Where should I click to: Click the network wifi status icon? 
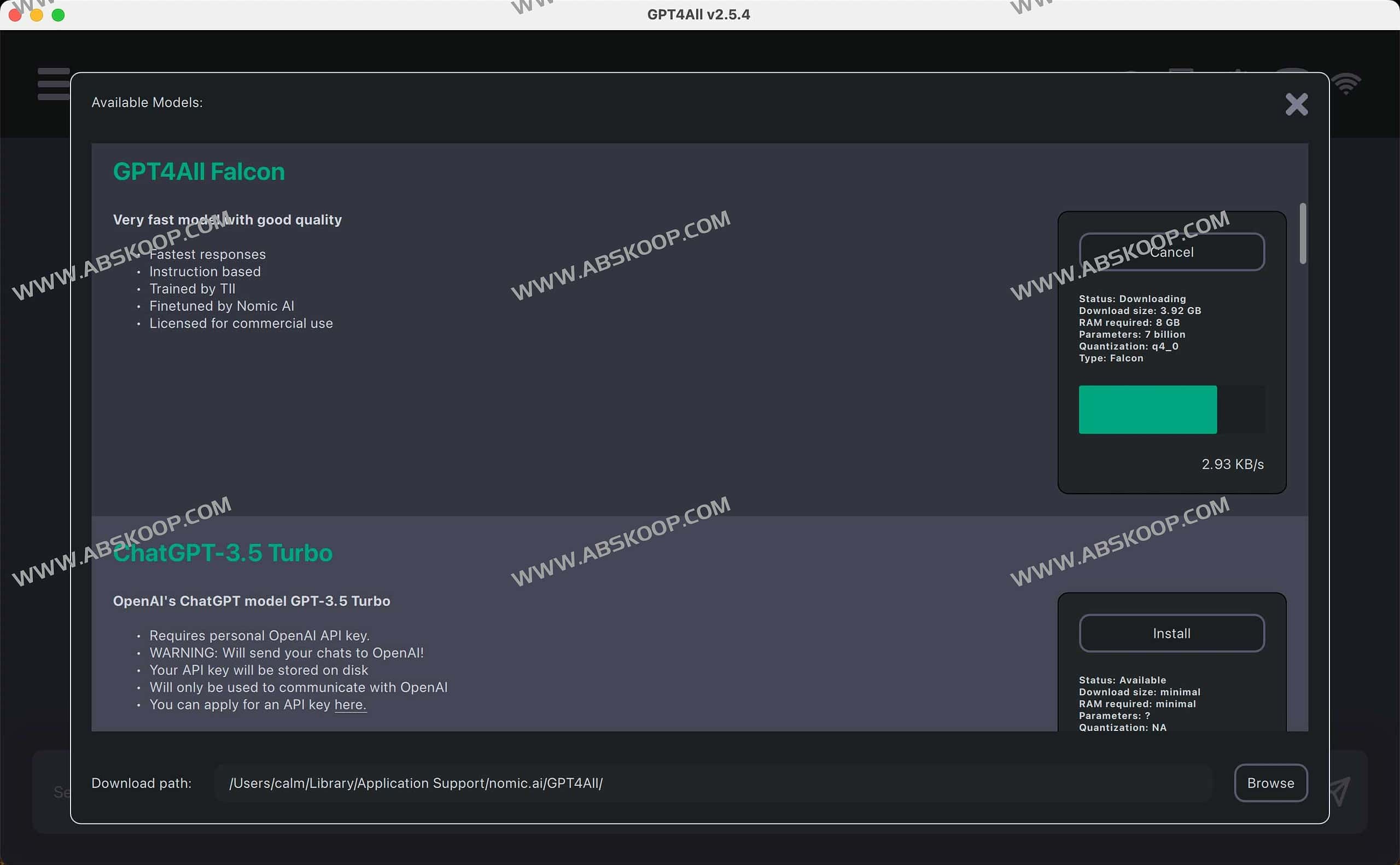click(x=1346, y=84)
